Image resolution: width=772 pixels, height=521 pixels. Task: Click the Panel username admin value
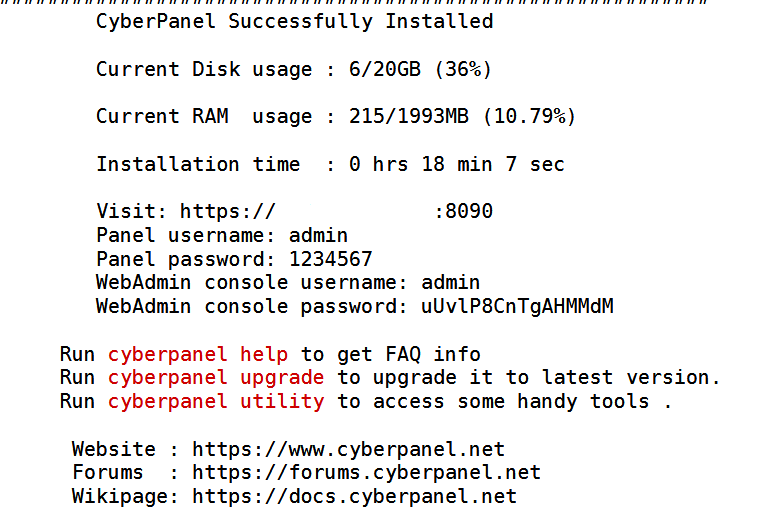318,236
